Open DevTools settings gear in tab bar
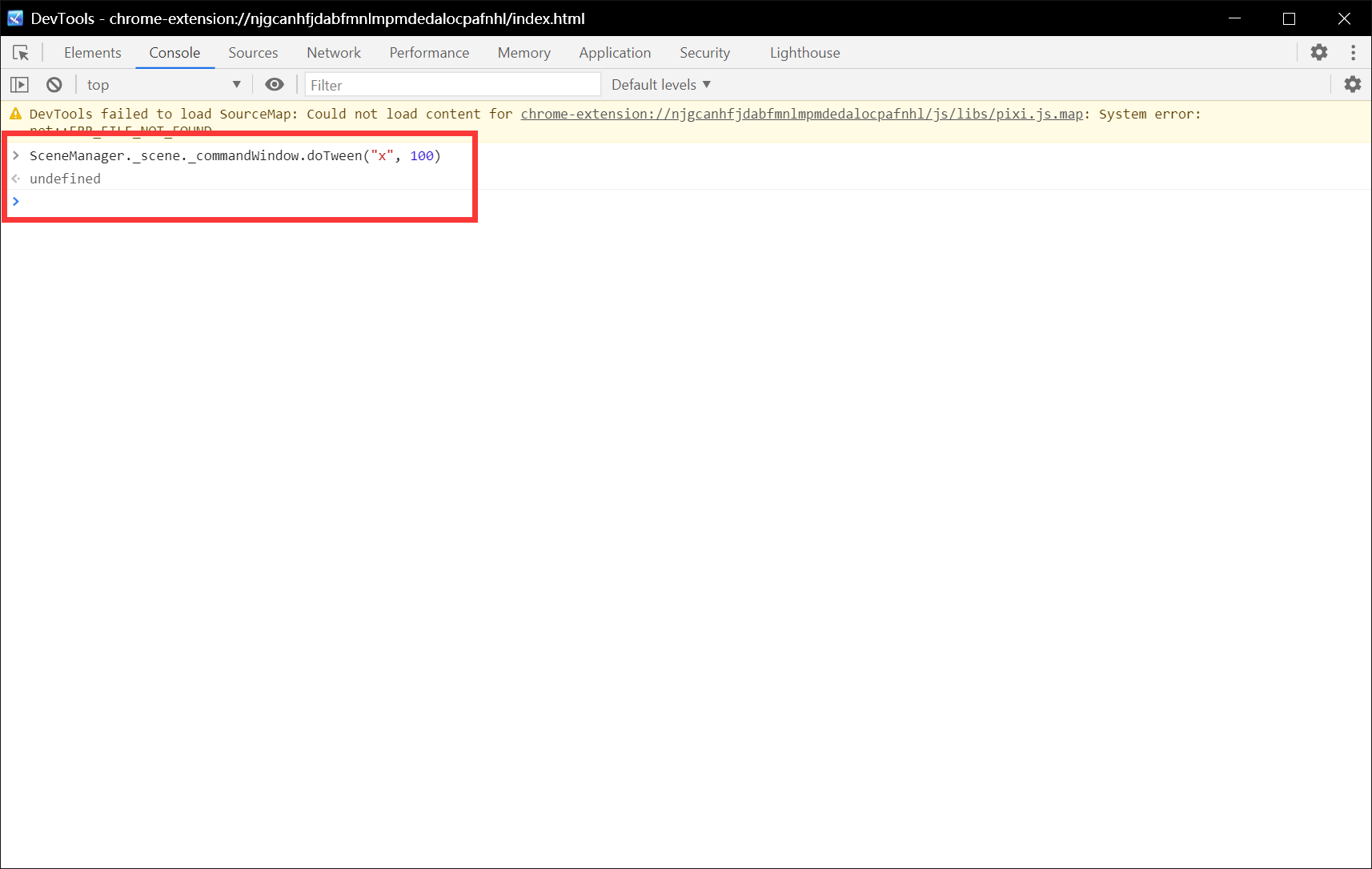1372x869 pixels. coord(1319,53)
